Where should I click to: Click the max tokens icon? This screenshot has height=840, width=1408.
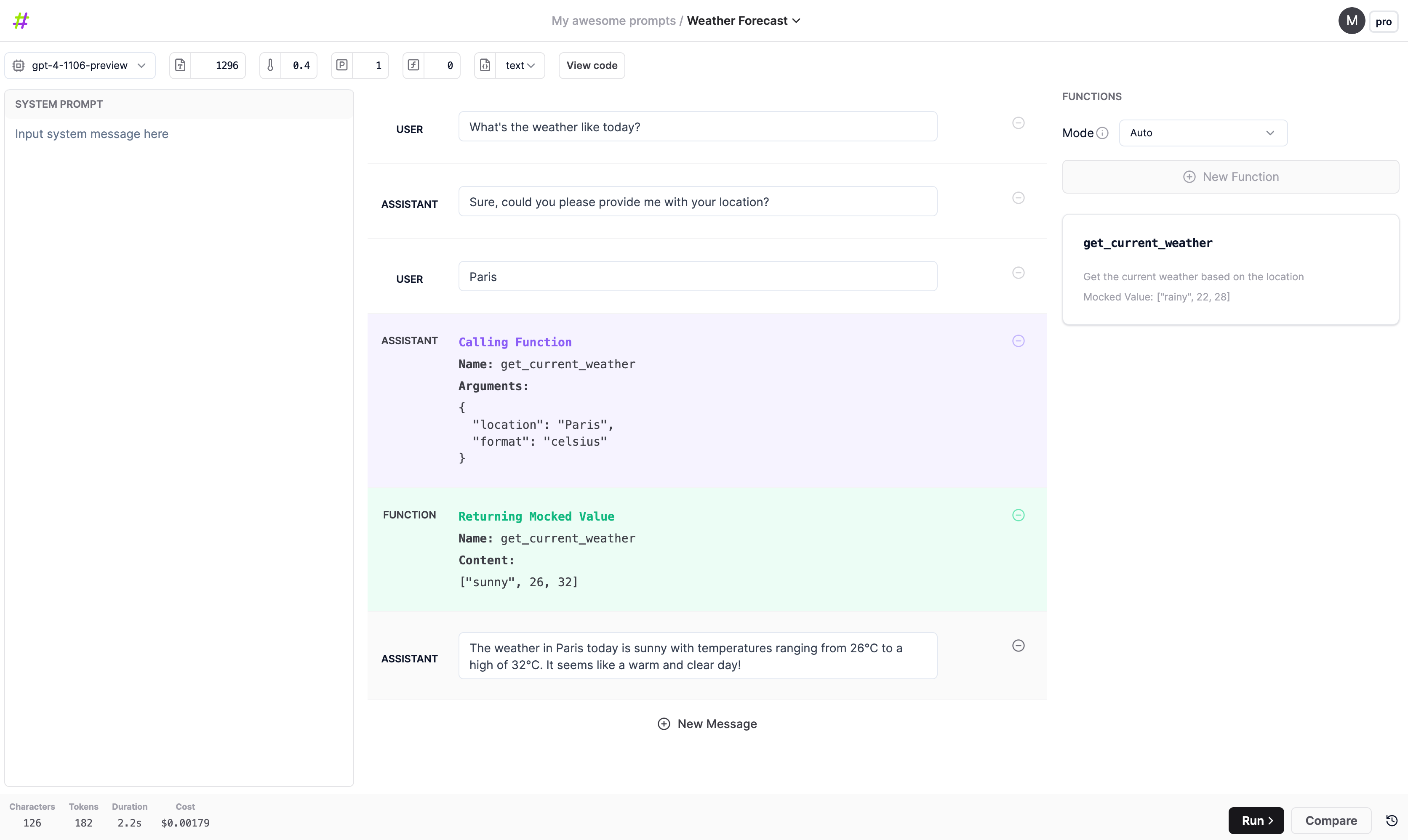(180, 65)
